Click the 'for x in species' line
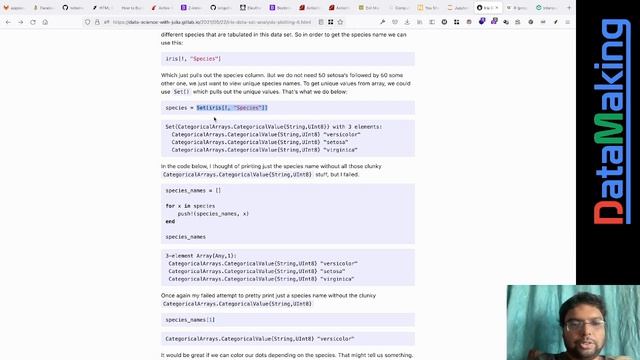Screen dimensions: 640x360 coord(190,206)
